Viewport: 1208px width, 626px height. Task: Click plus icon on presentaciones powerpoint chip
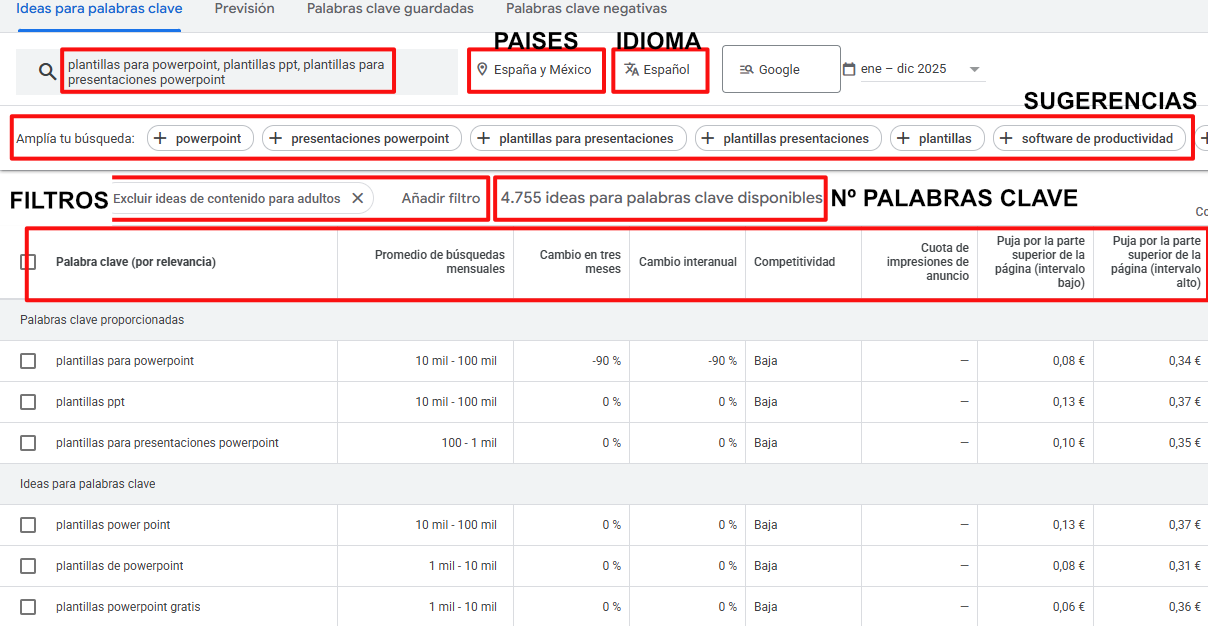coord(276,138)
